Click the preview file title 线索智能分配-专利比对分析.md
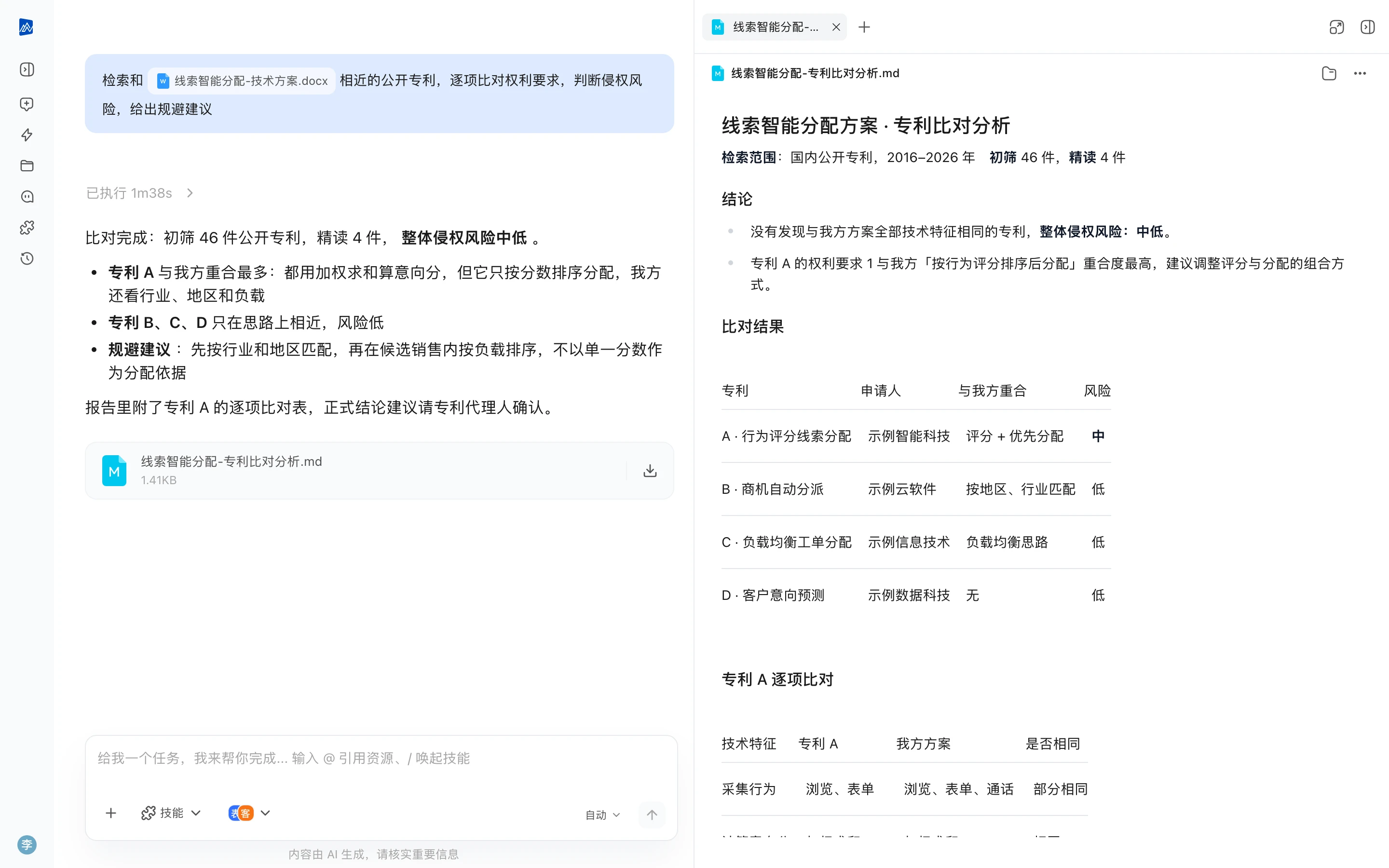Screen dimensions: 1389x868 pyautogui.click(x=815, y=73)
